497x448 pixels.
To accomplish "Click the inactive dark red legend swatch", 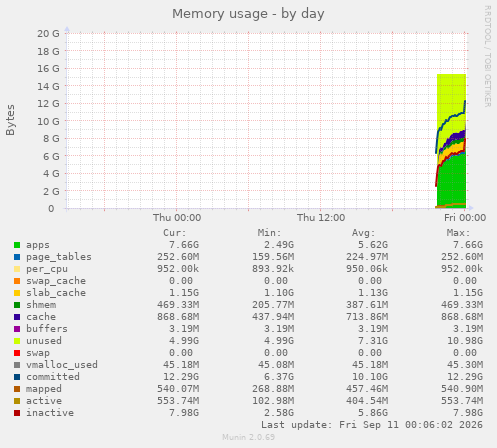I will [x=17, y=413].
